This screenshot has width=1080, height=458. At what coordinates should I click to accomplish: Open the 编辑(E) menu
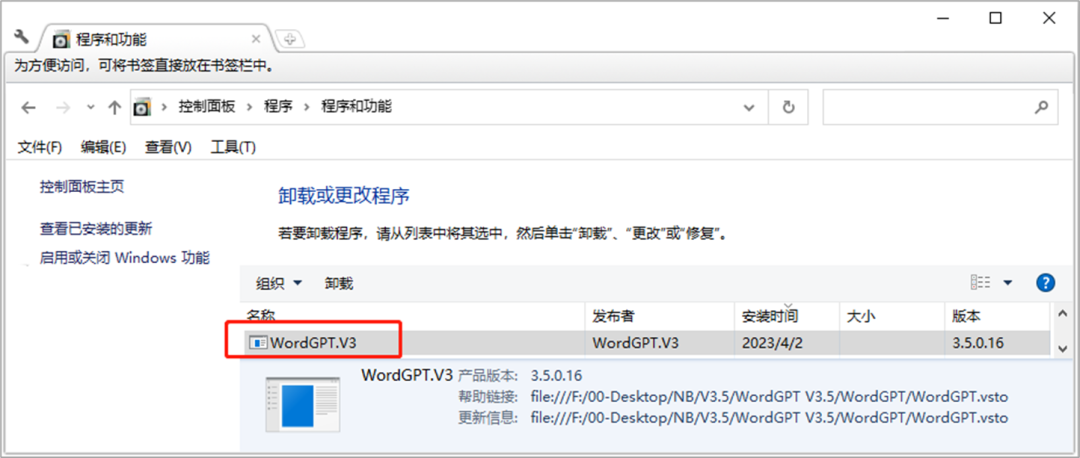point(103,147)
